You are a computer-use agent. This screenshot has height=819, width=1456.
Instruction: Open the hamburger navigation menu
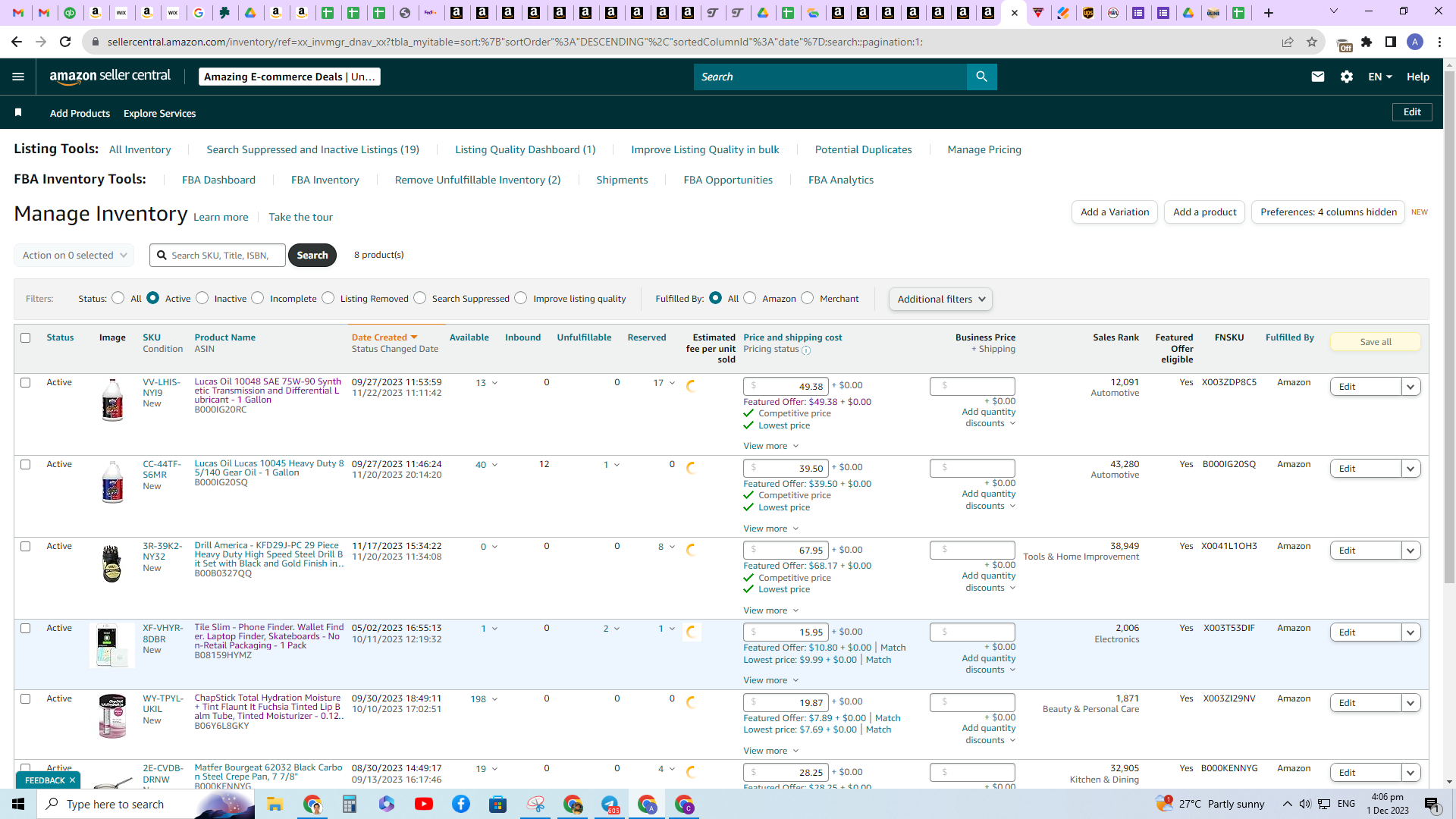pos(18,77)
